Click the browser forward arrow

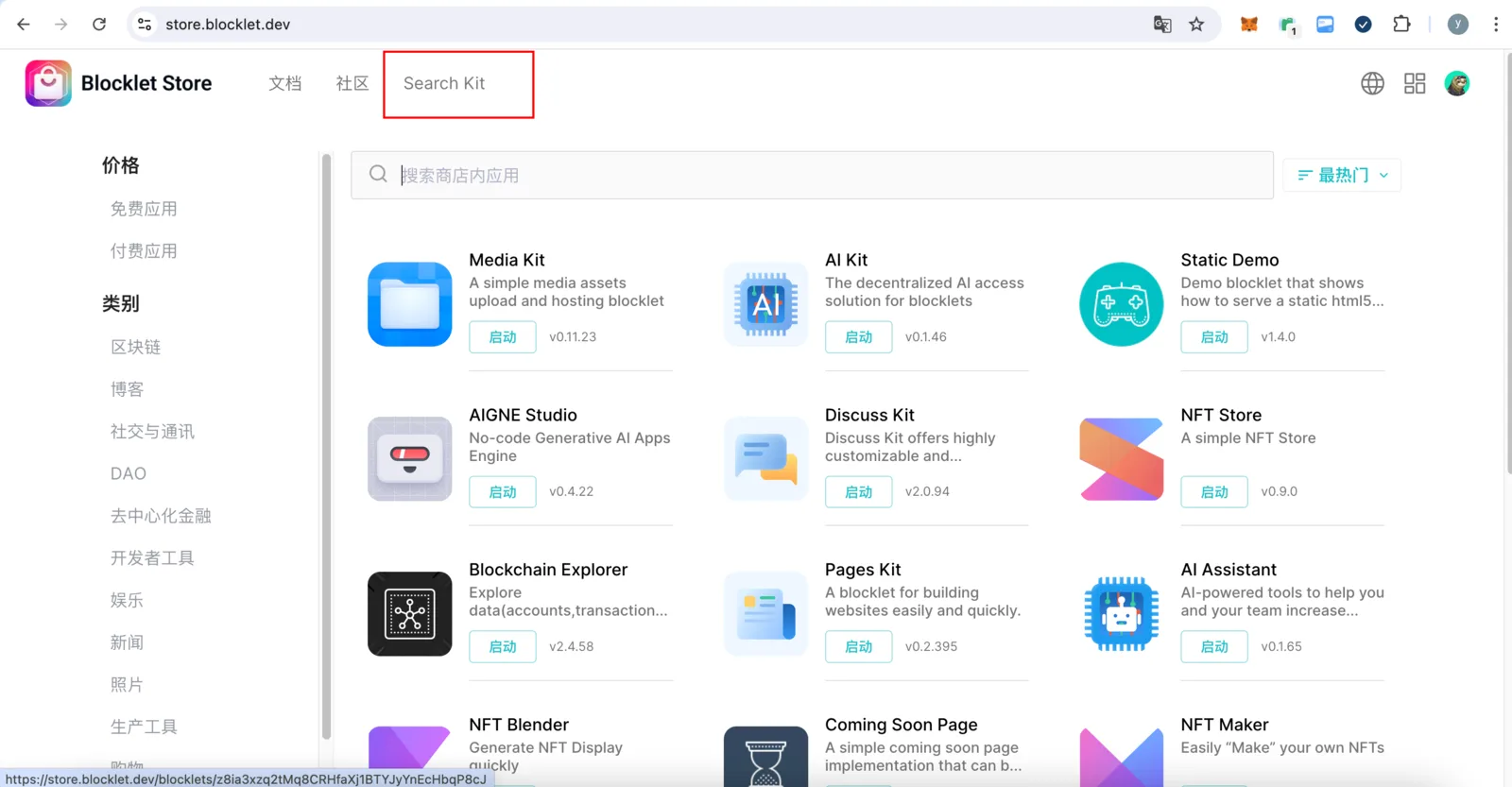coord(61,25)
